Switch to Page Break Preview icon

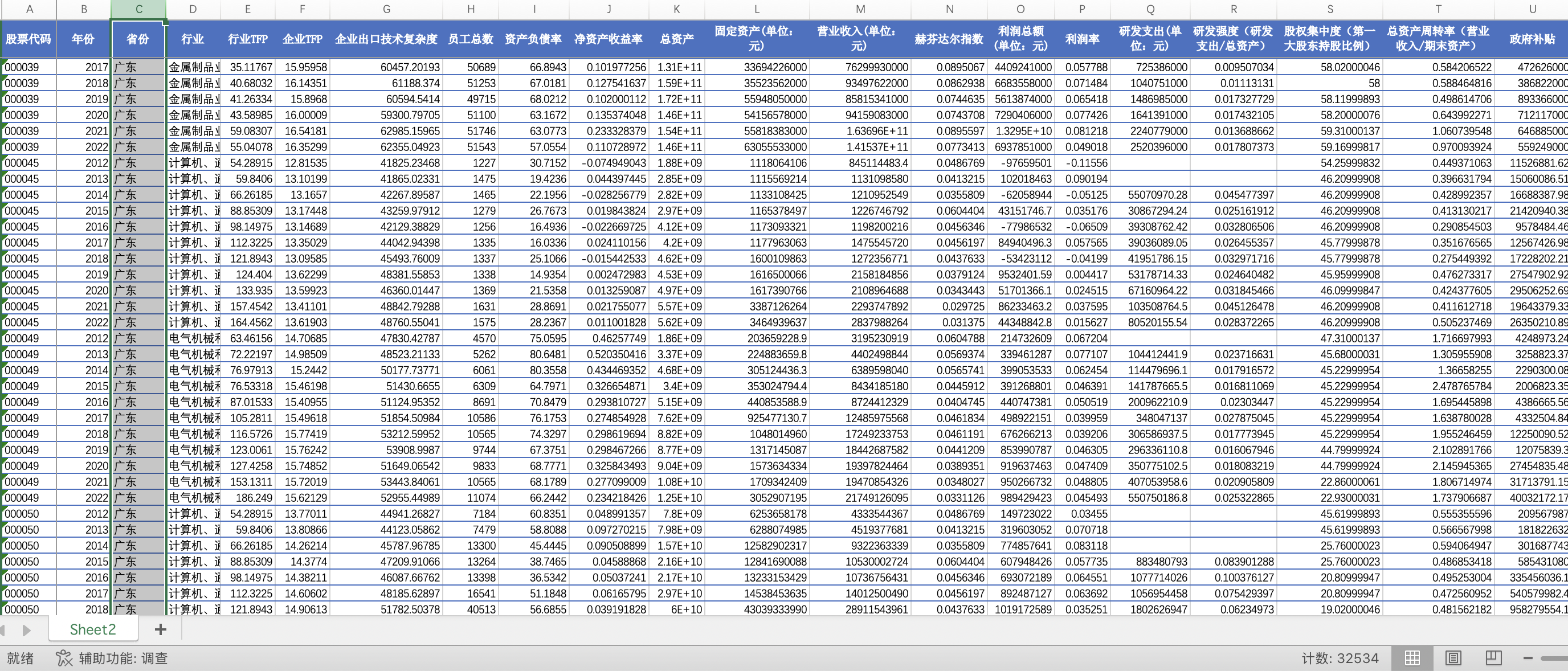tap(1493, 658)
